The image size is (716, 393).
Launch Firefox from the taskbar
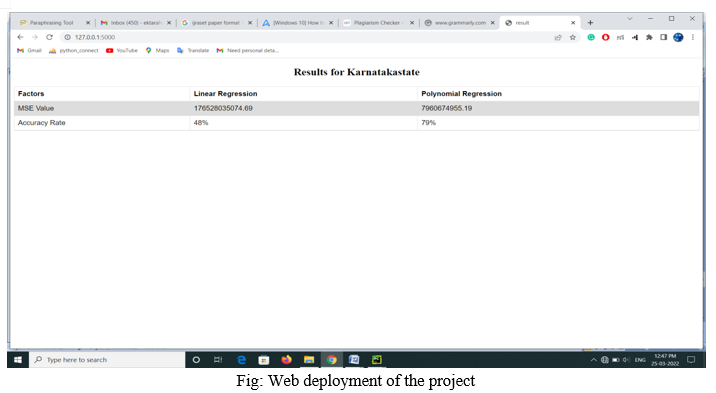click(x=286, y=360)
